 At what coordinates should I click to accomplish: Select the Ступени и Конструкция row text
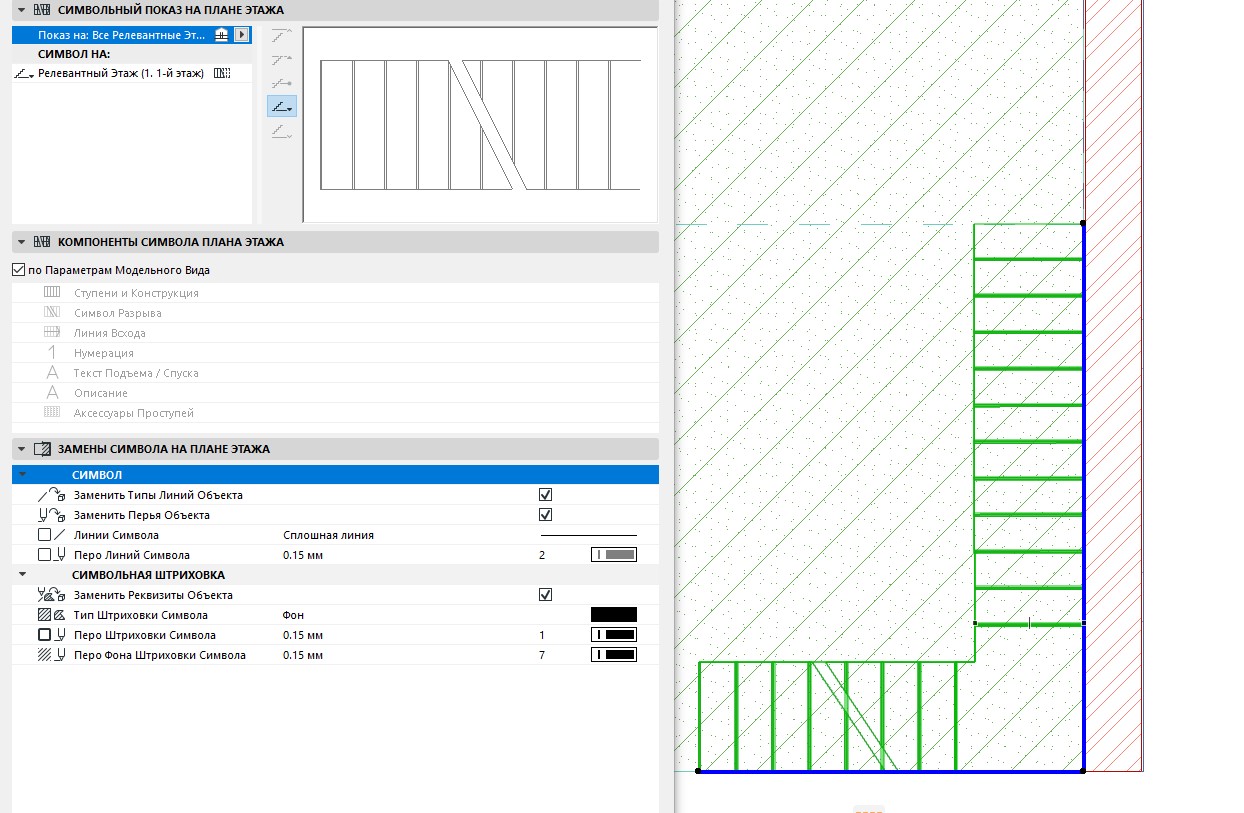(x=136, y=293)
